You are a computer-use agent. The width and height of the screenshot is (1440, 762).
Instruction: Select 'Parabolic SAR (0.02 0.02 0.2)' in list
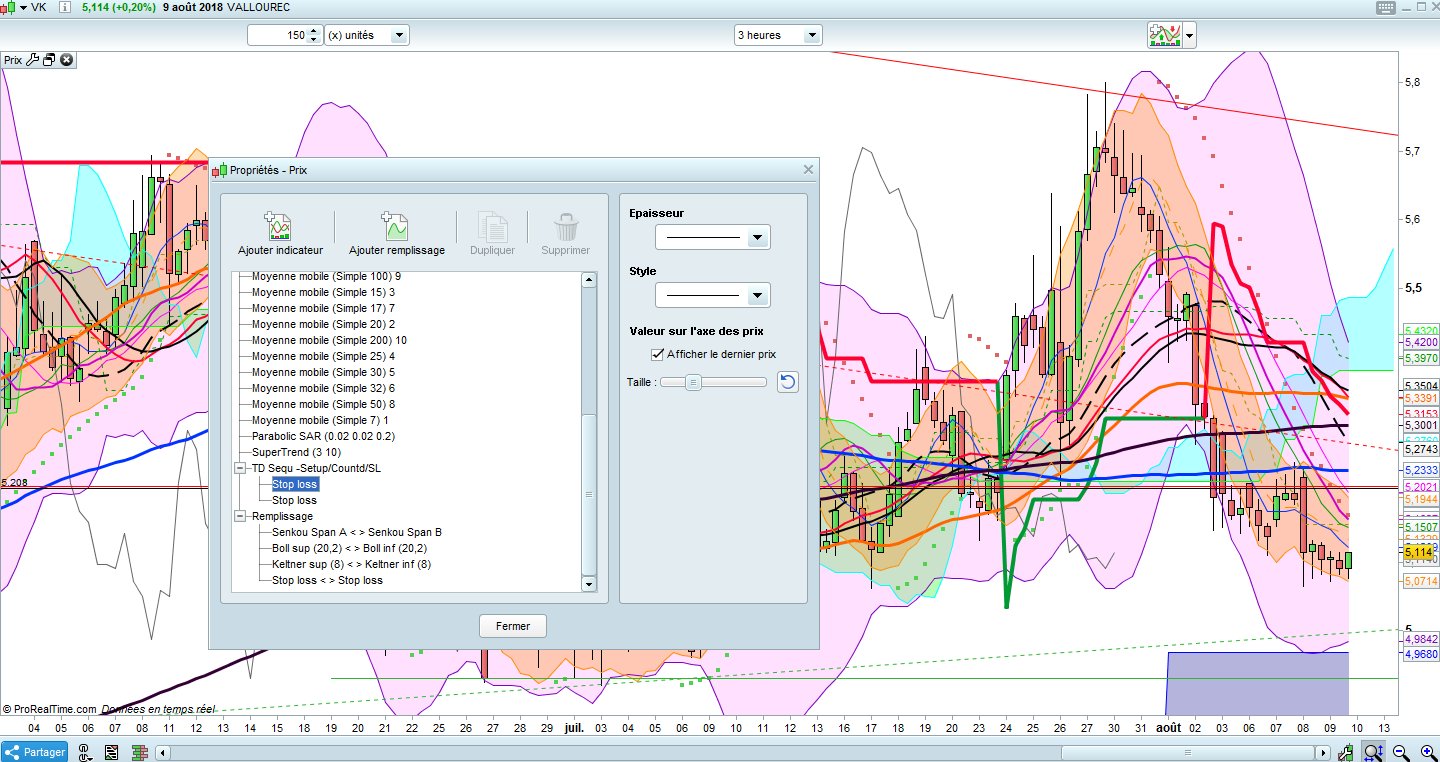[322, 436]
